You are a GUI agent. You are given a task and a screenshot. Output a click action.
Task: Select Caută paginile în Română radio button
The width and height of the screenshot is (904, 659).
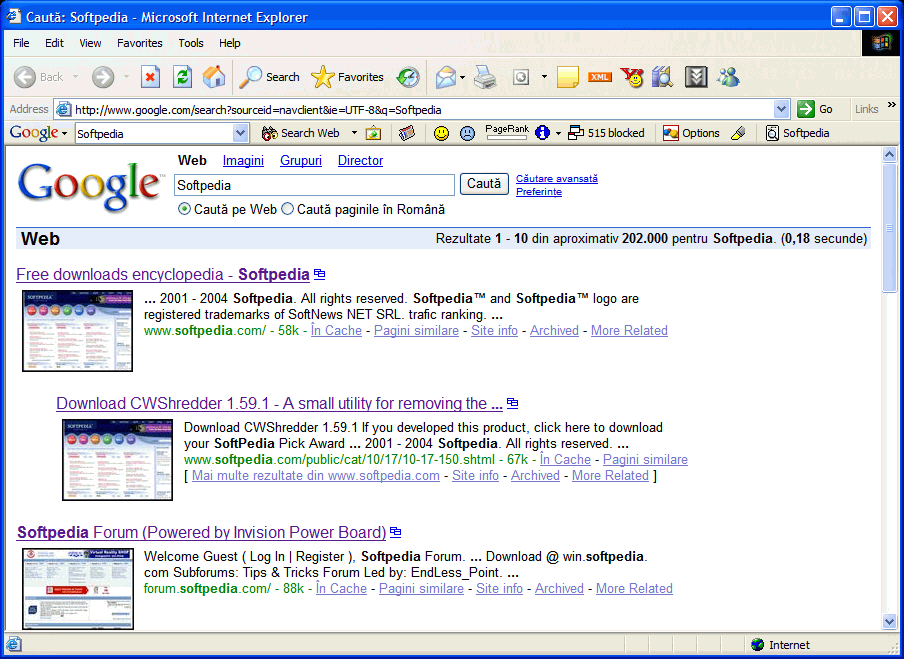click(287, 209)
